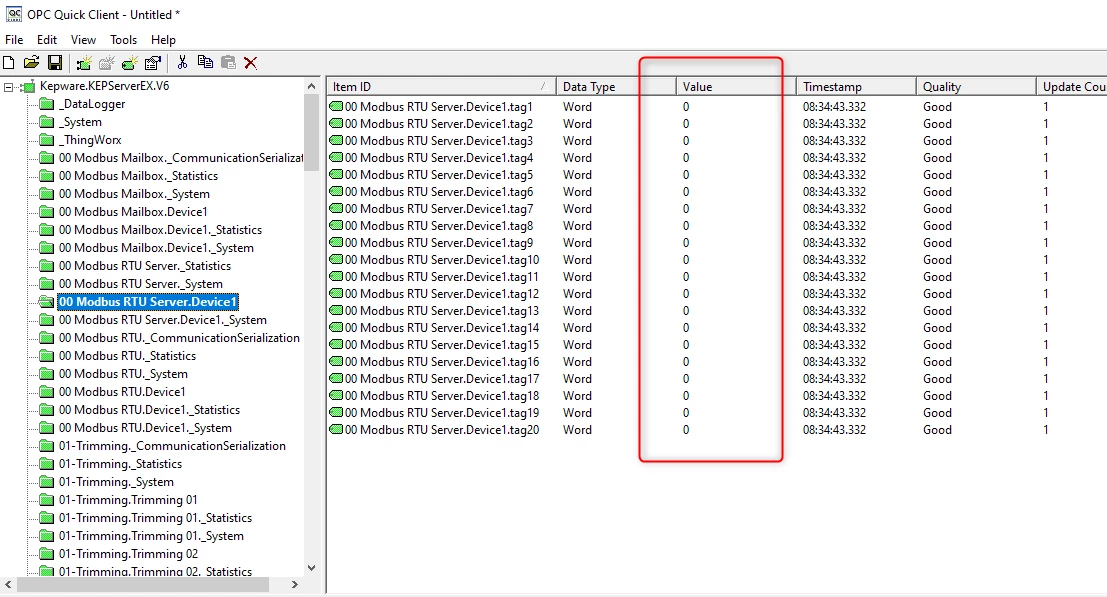Save using the floppy disk icon
Screen dimensions: 1107x597
click(54, 63)
